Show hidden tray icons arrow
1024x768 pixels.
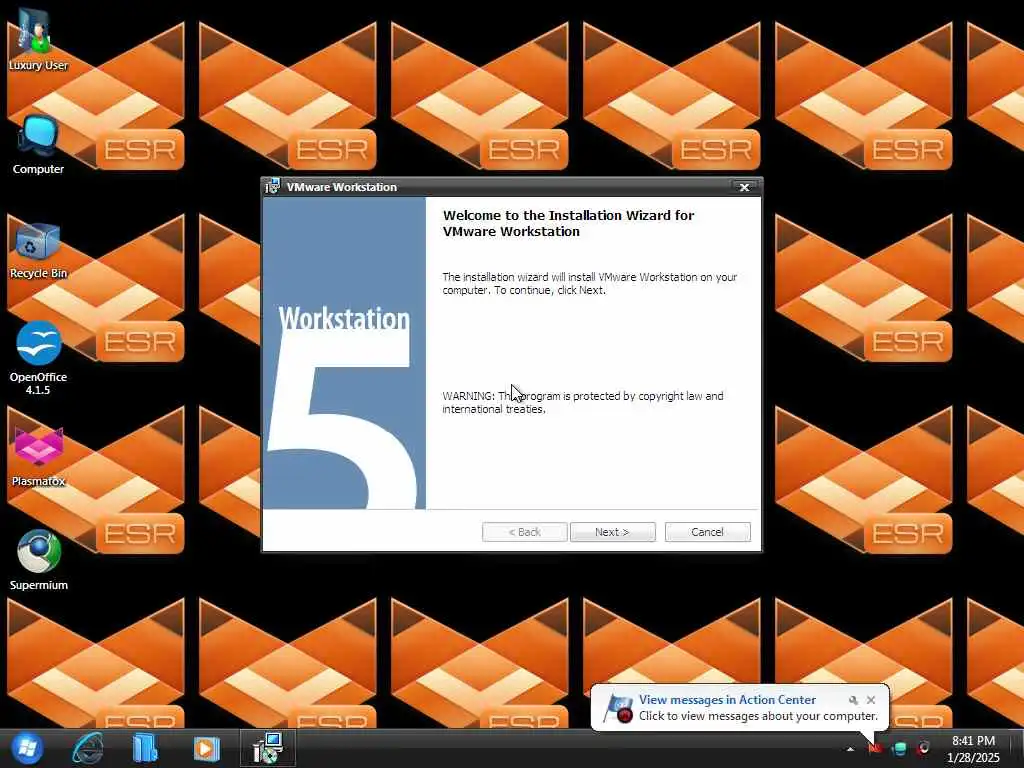850,749
